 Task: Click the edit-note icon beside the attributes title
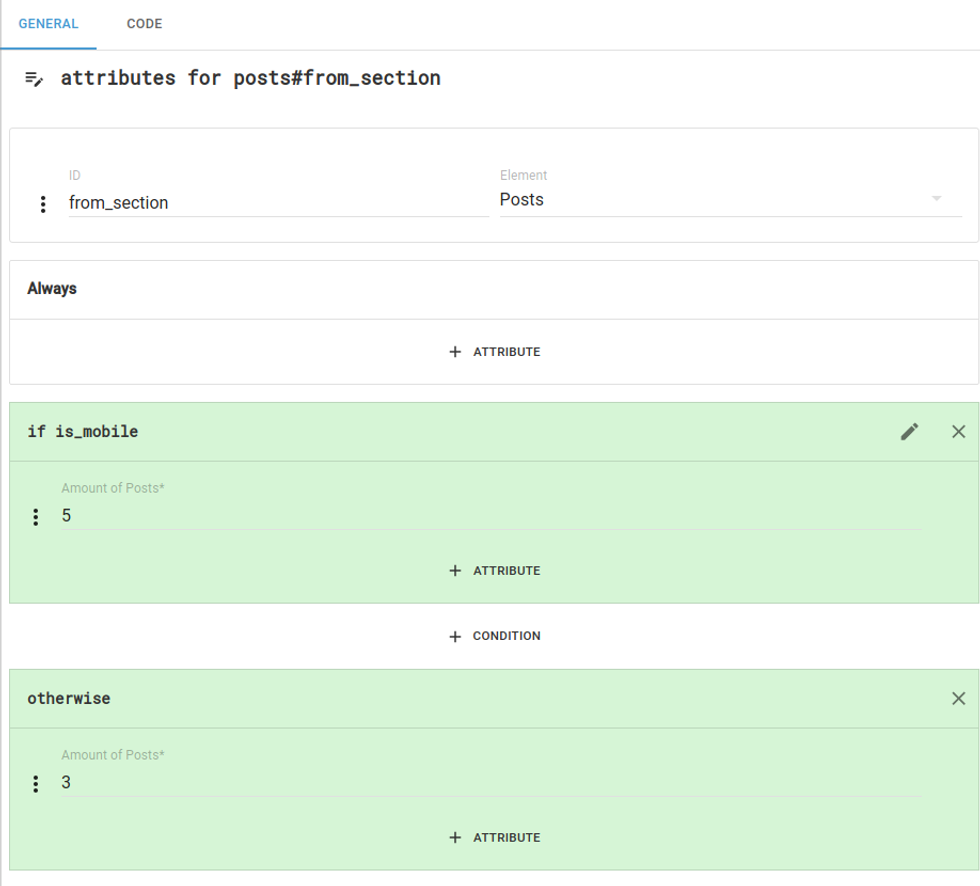[x=34, y=79]
